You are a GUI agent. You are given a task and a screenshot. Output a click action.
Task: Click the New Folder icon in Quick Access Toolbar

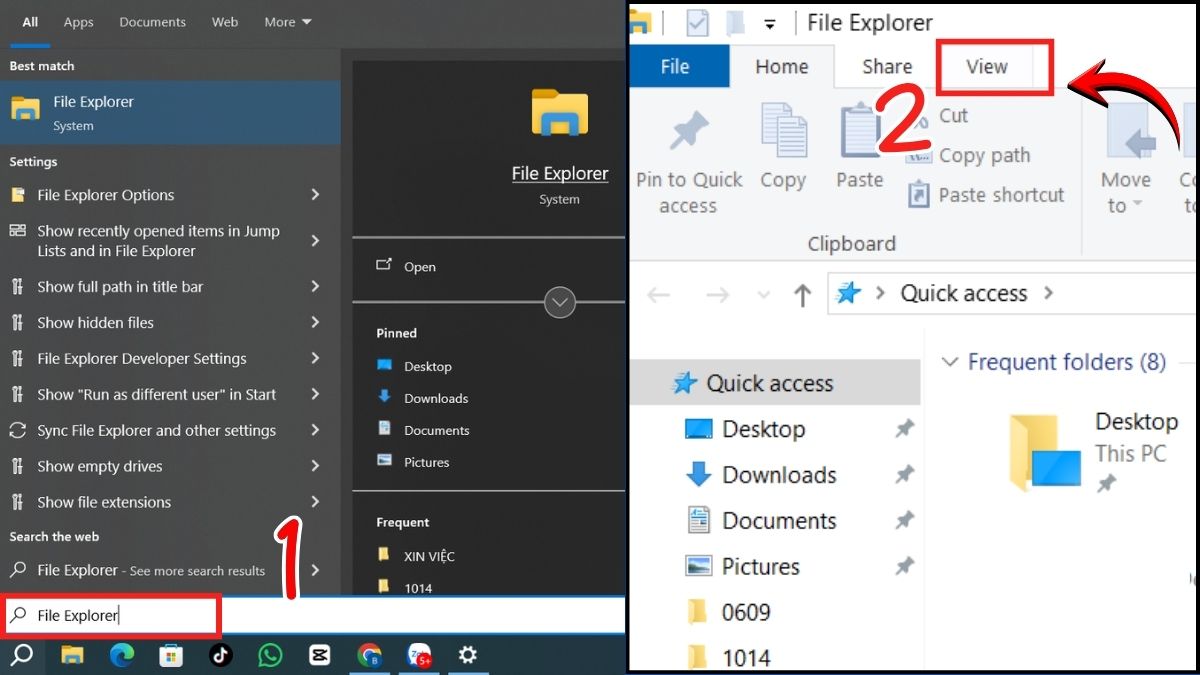[x=736, y=22]
